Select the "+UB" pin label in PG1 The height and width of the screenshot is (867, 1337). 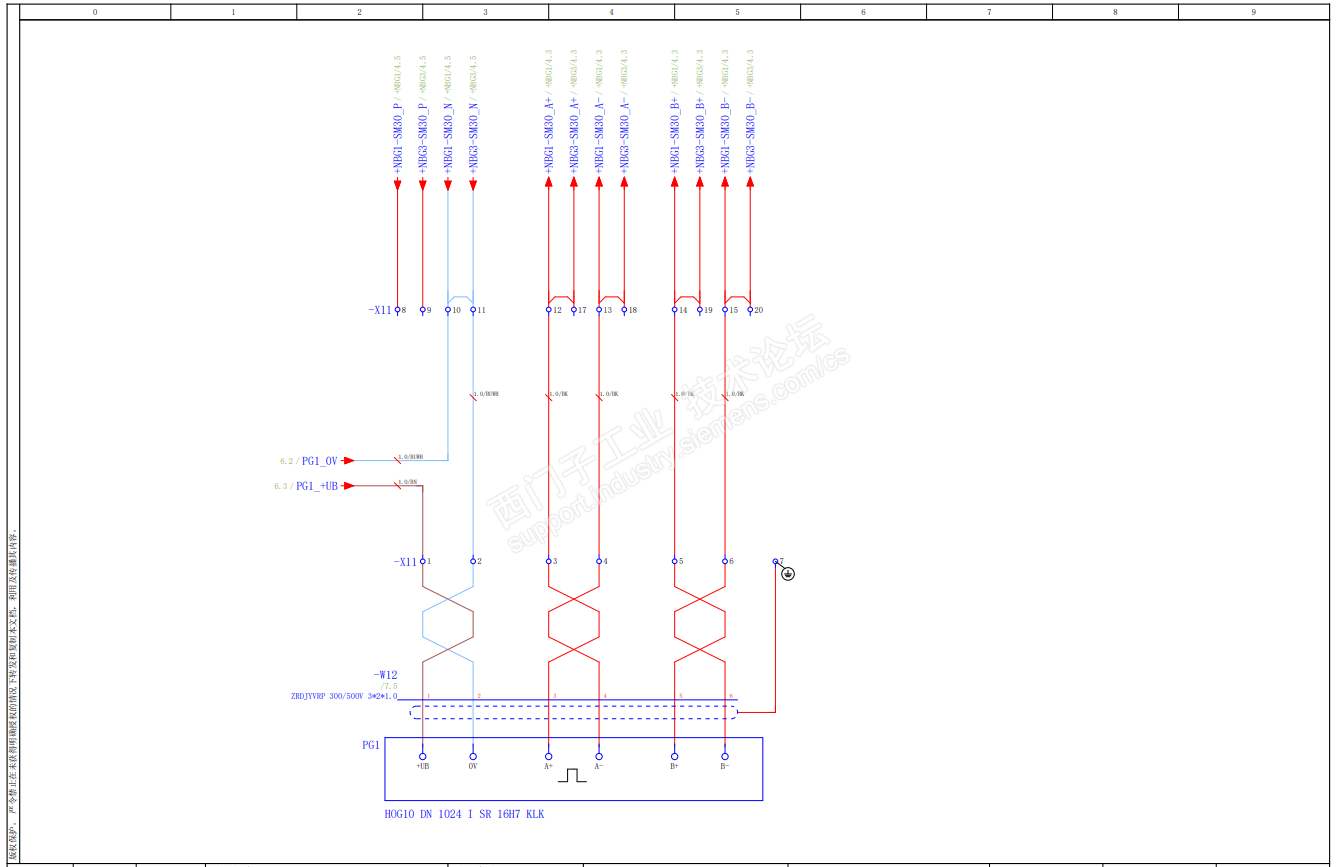pos(423,767)
